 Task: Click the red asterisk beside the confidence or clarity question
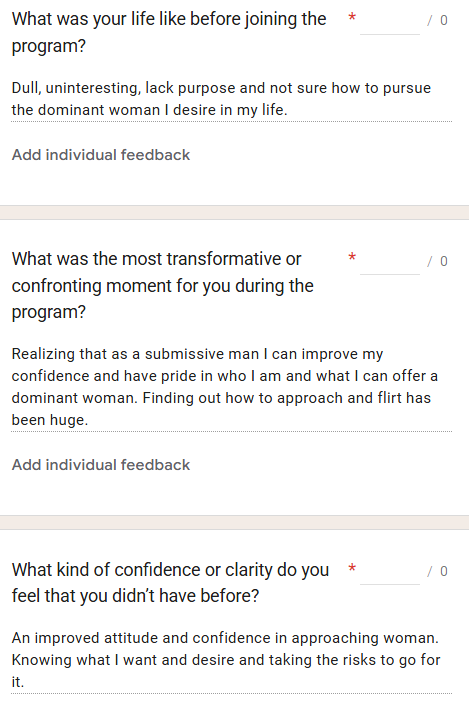[352, 568]
